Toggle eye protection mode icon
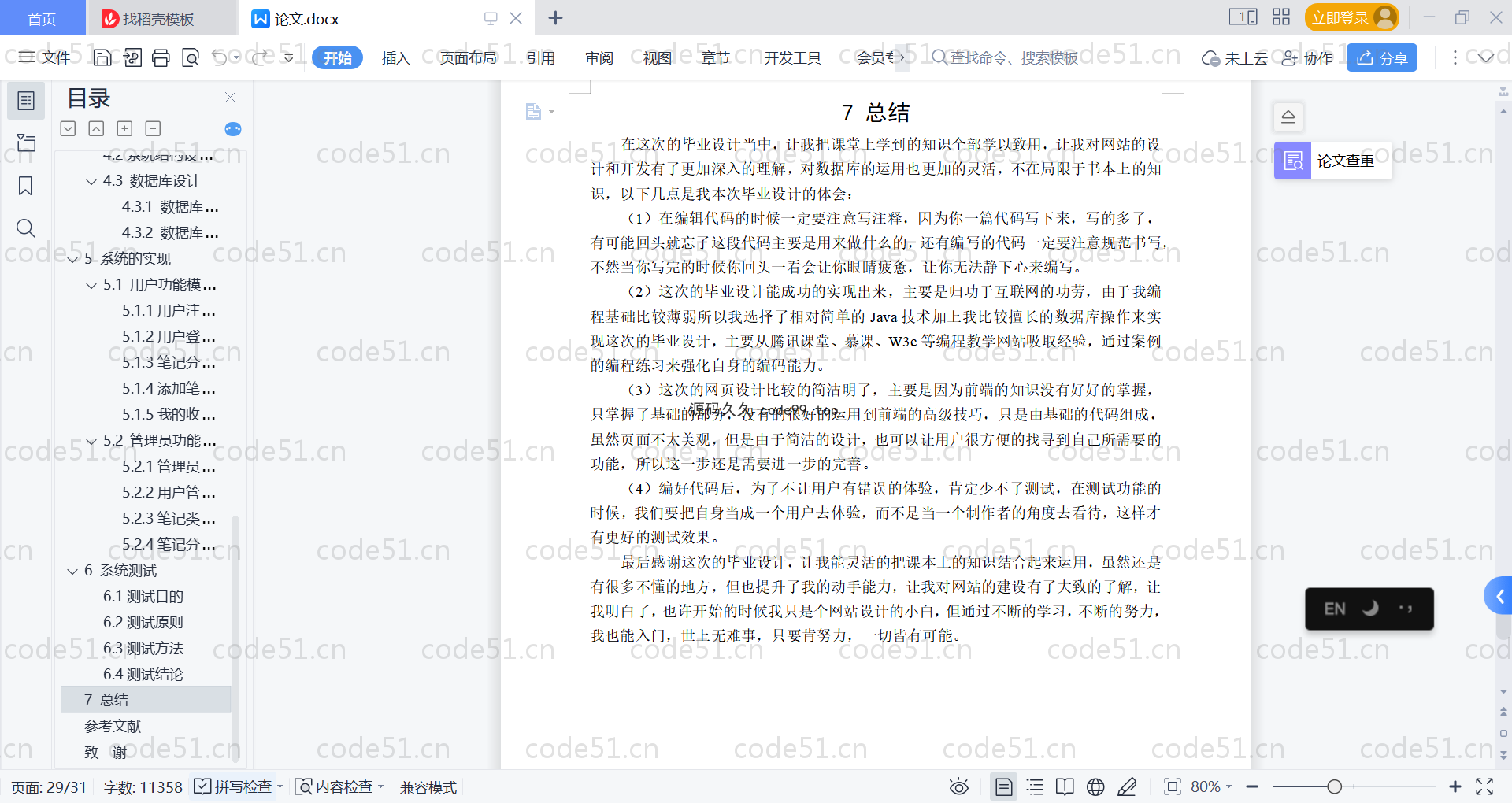 coord(958,786)
